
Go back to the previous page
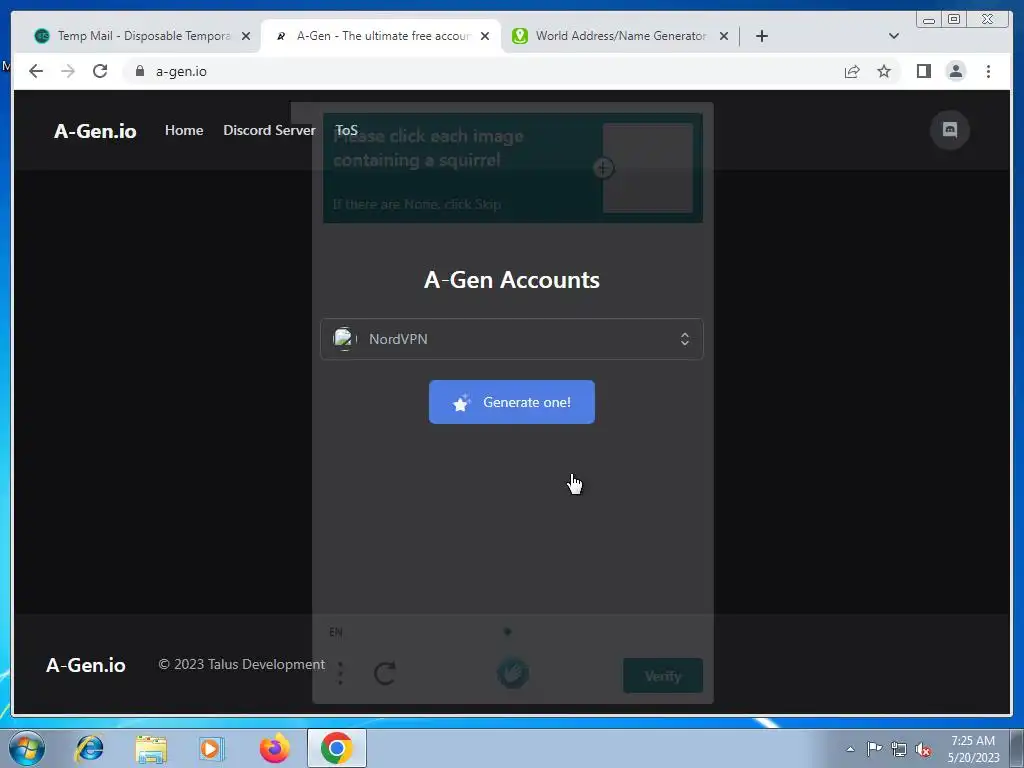pyautogui.click(x=36, y=71)
